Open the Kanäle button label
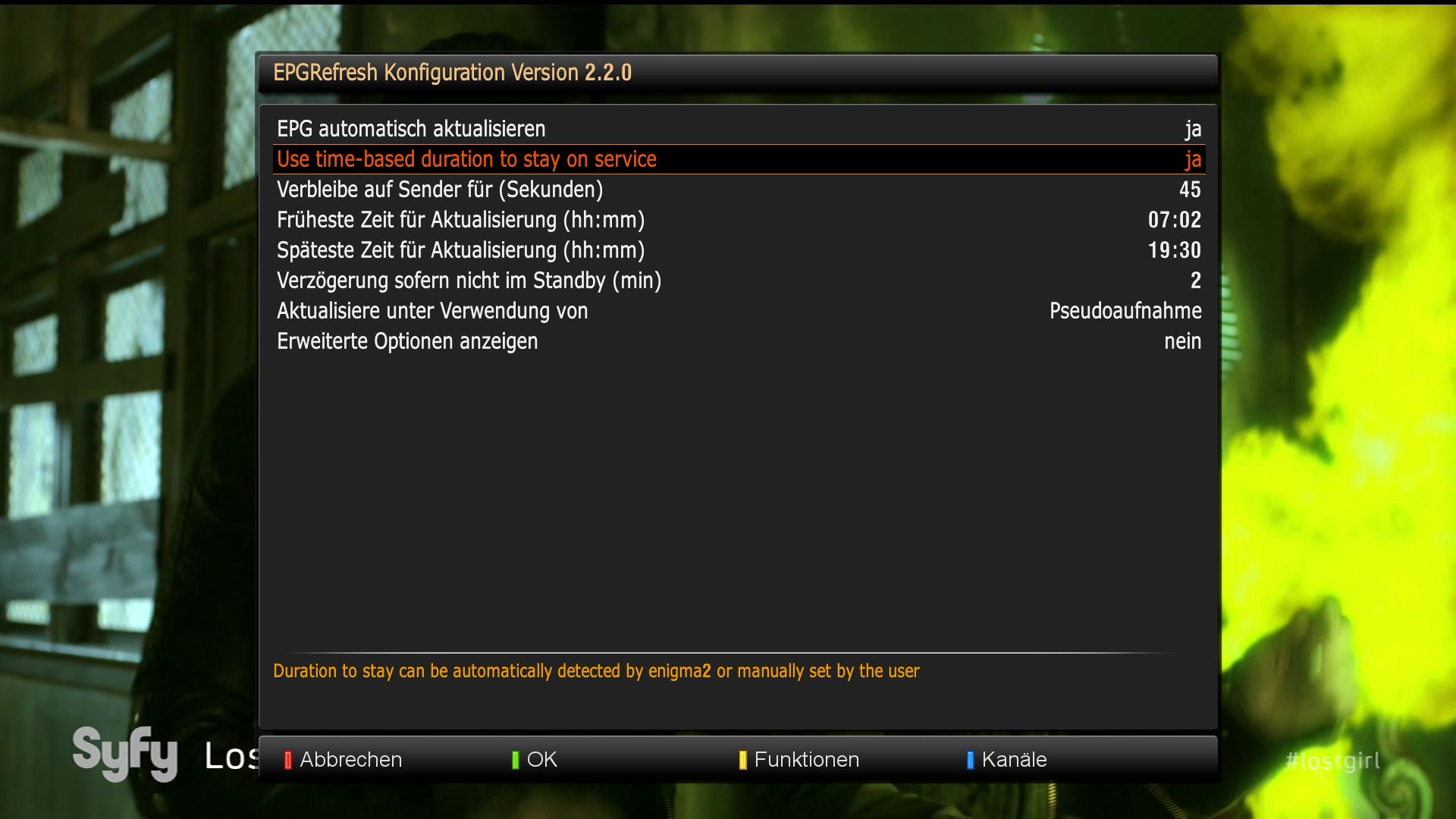The image size is (1456, 819). click(x=1014, y=760)
